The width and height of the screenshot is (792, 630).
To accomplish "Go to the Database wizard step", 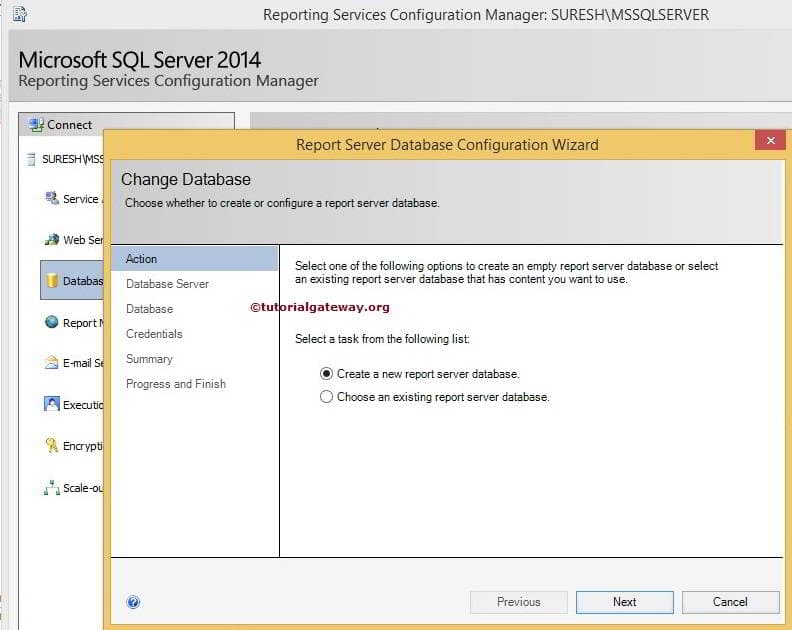I will (150, 309).
